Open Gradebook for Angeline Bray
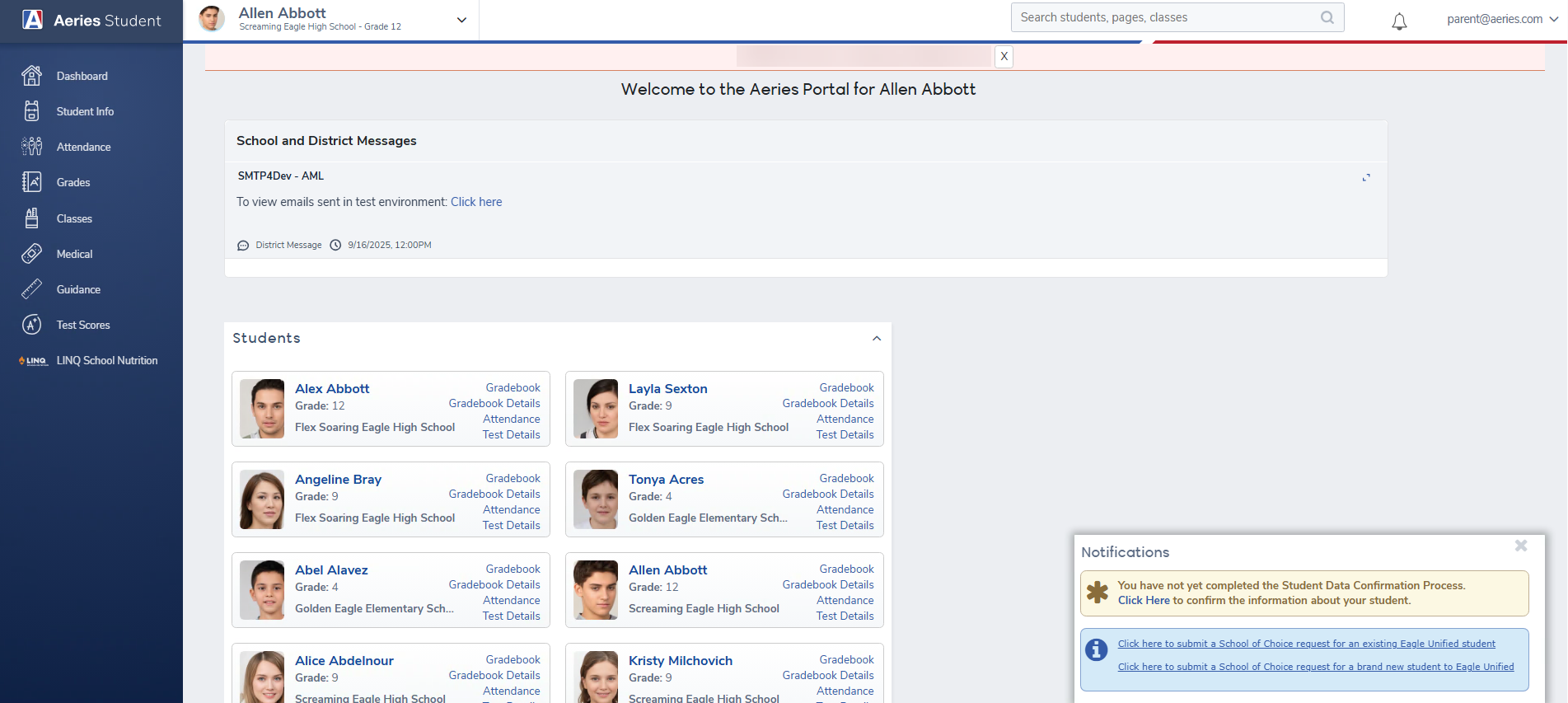1568x703 pixels. pos(513,478)
